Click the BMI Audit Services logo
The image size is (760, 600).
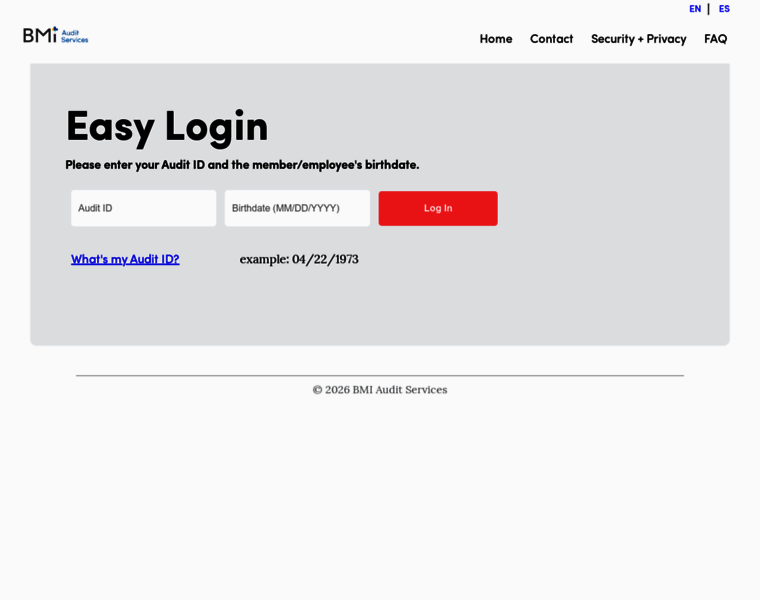56,35
